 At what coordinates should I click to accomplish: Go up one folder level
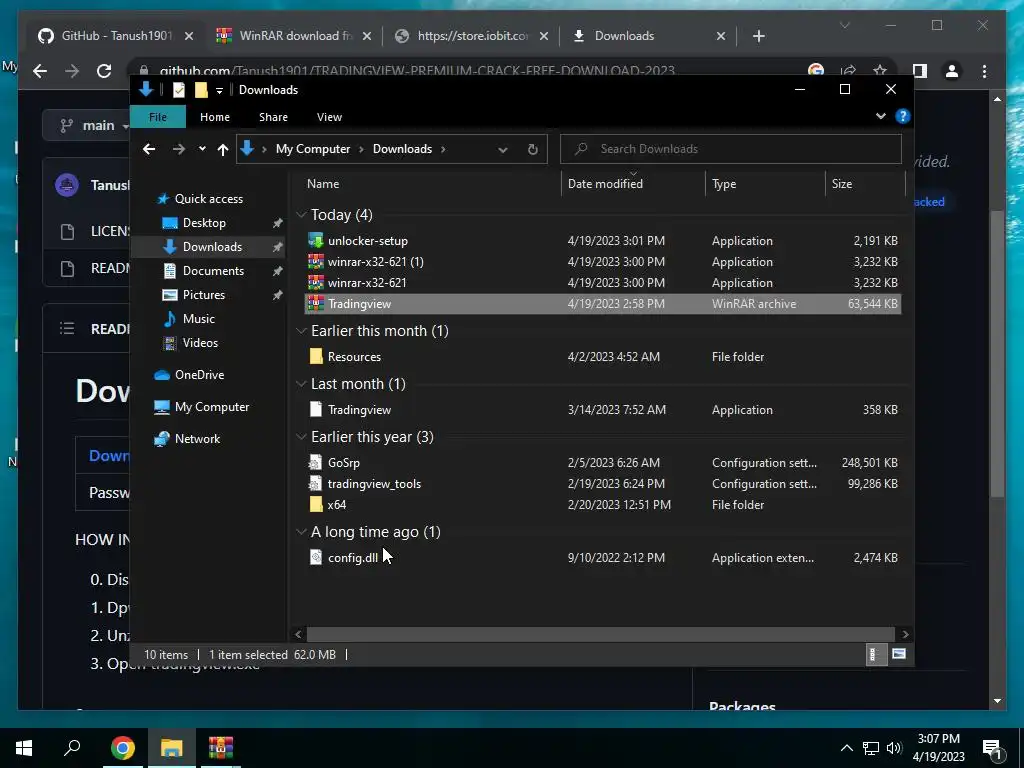223,150
